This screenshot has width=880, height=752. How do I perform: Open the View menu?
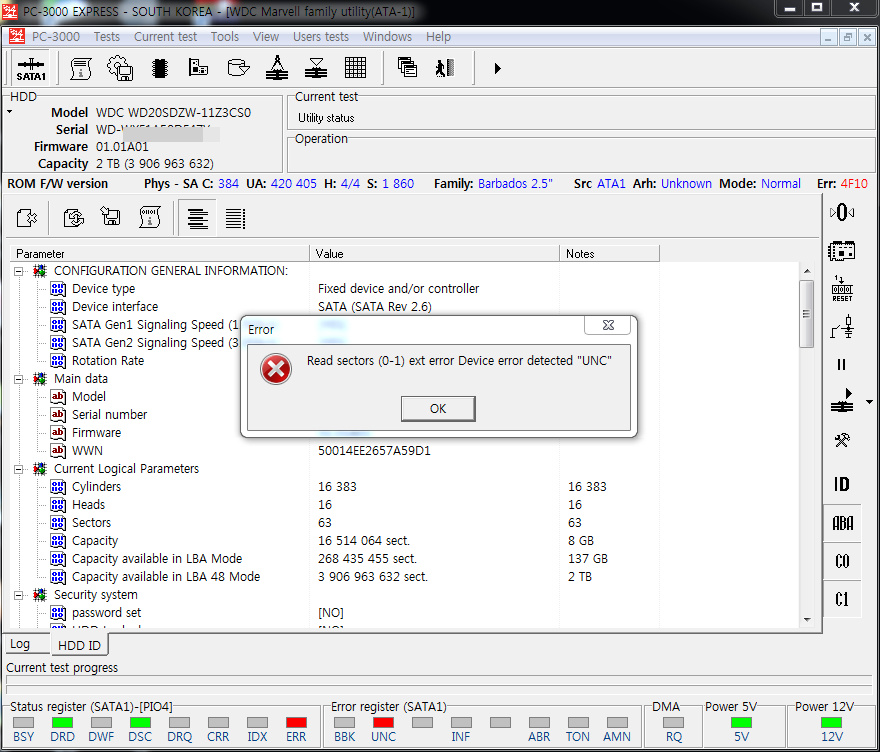pyautogui.click(x=265, y=37)
